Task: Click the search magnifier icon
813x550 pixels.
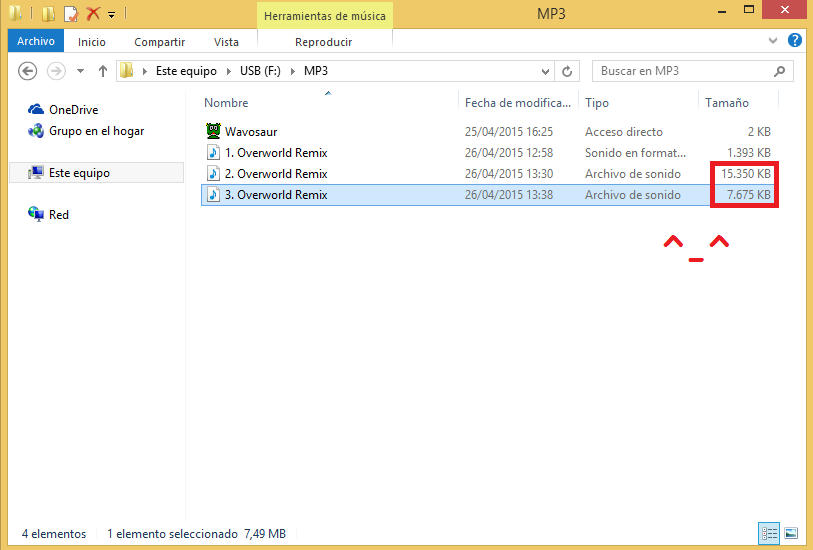Action: pyautogui.click(x=779, y=71)
